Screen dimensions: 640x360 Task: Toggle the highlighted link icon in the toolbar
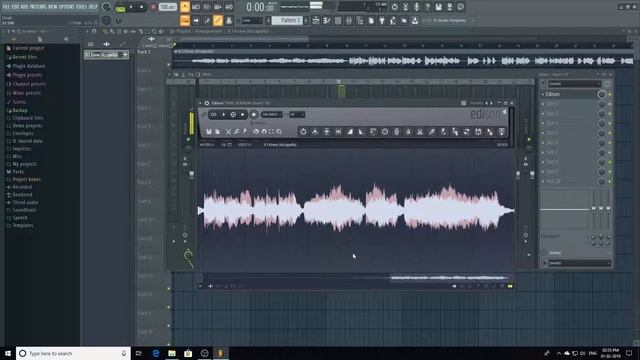[x=218, y=20]
